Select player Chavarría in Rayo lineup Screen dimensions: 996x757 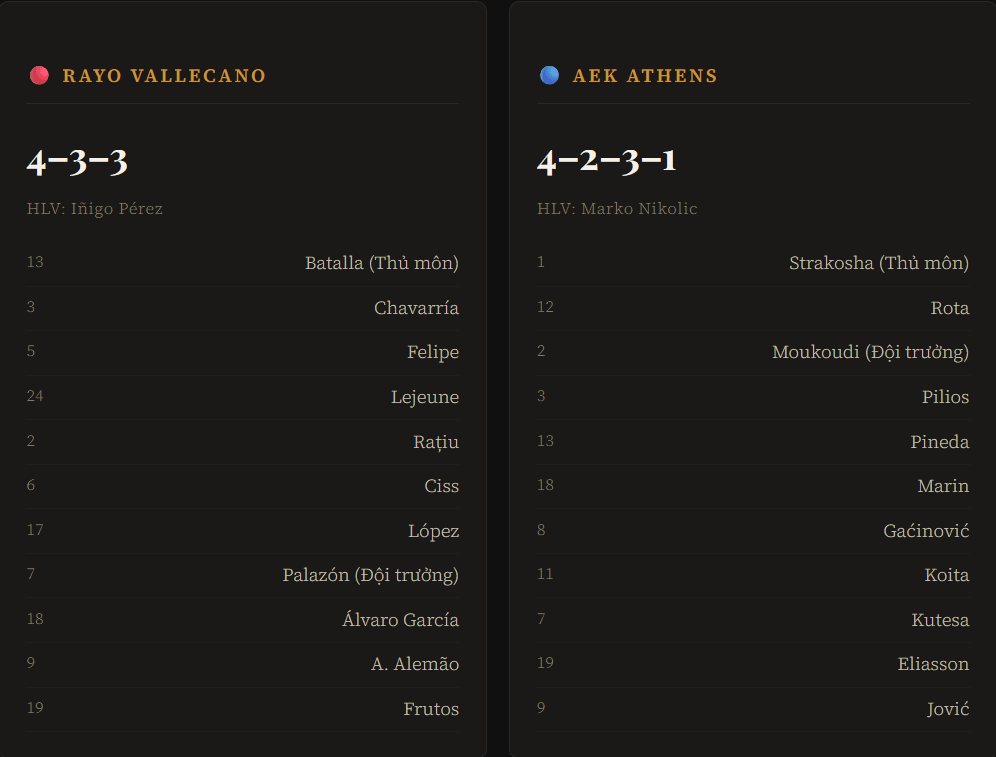click(x=416, y=308)
